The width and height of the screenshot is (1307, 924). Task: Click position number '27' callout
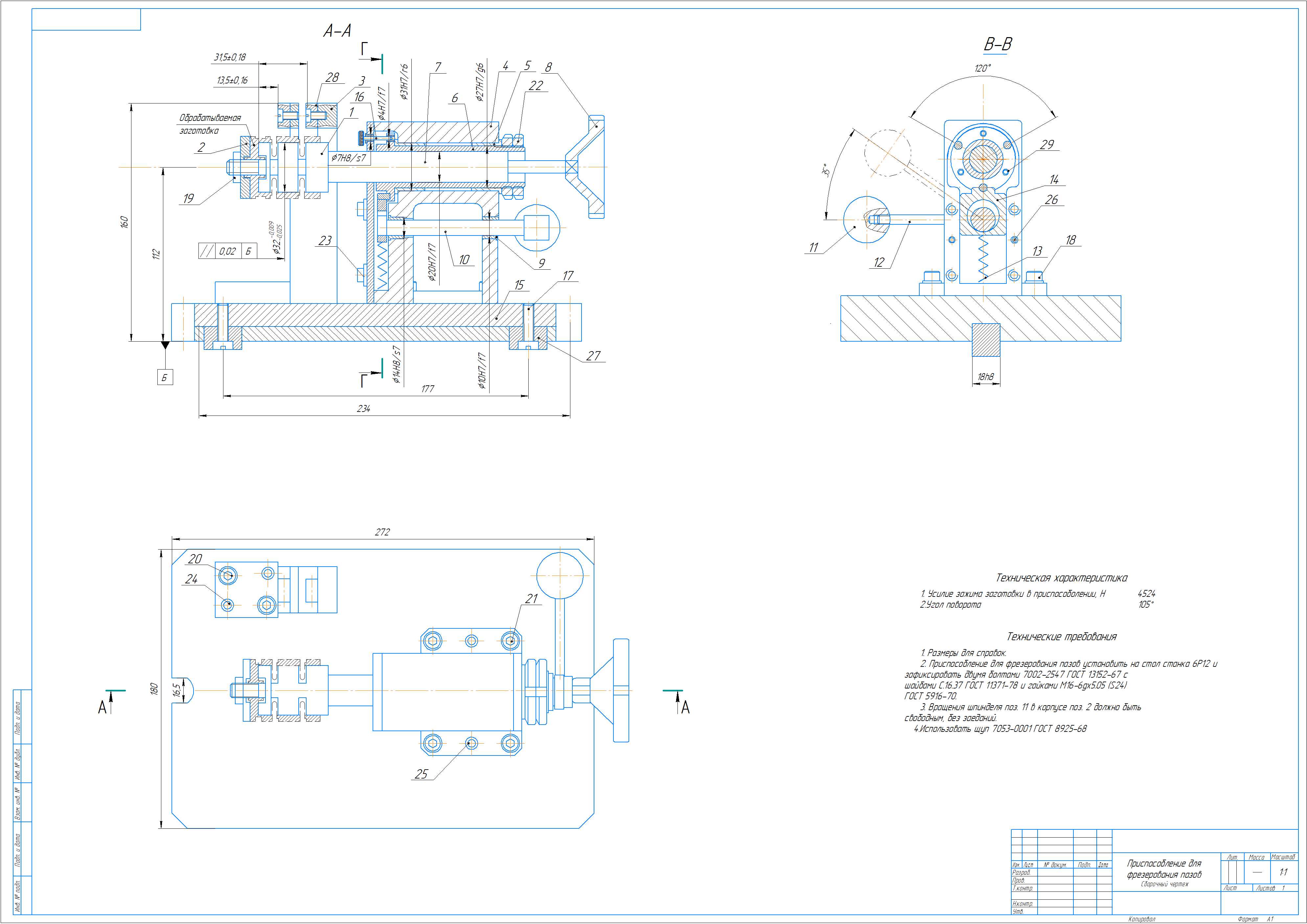pos(594,356)
